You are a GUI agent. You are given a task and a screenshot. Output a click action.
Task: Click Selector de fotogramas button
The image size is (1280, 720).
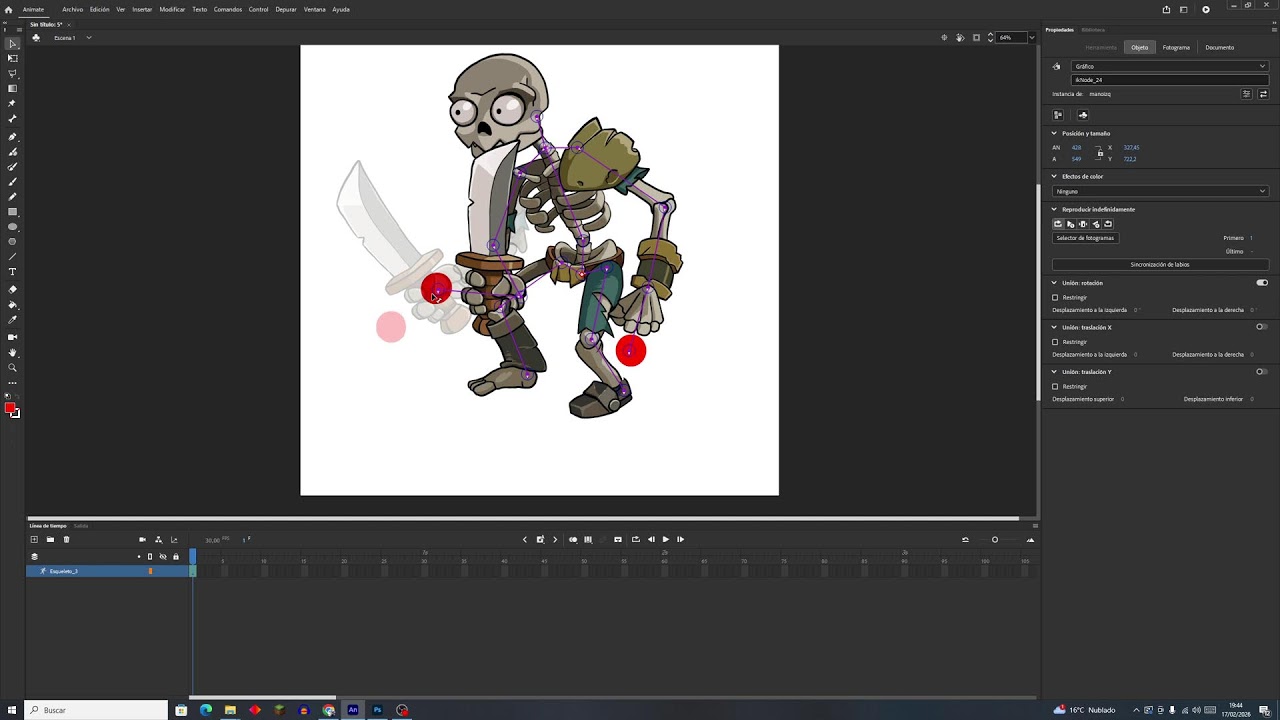(1086, 238)
